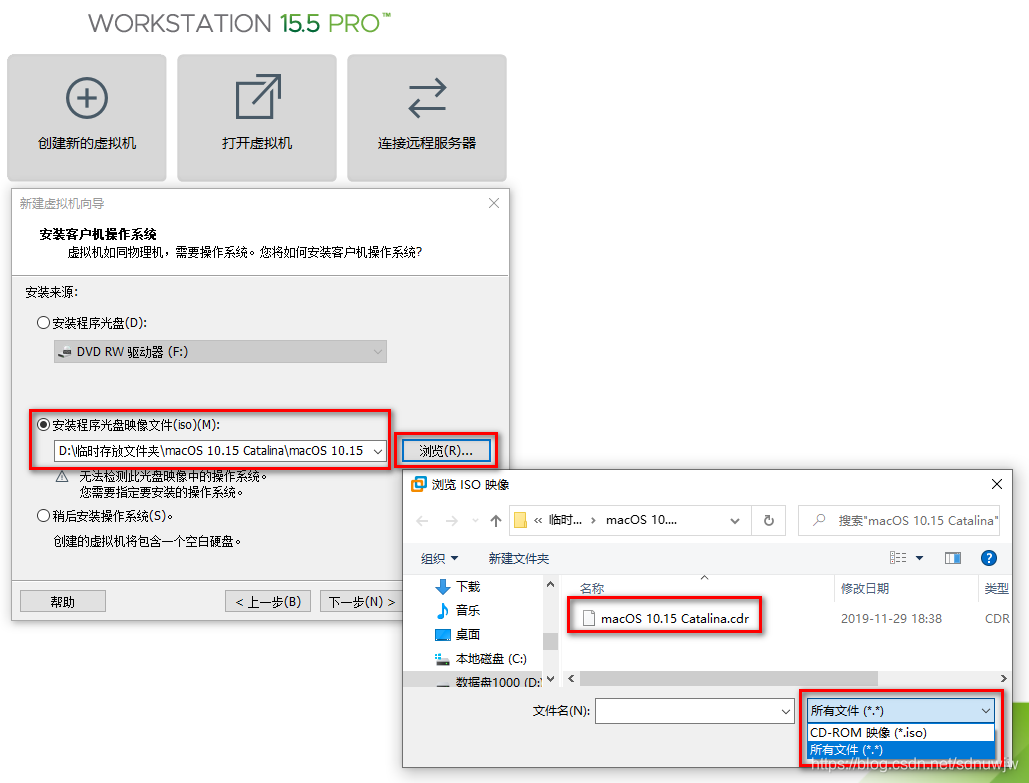Image resolution: width=1029 pixels, height=783 pixels.
Task: Select installer disc (D) radio option
Action: 43,323
